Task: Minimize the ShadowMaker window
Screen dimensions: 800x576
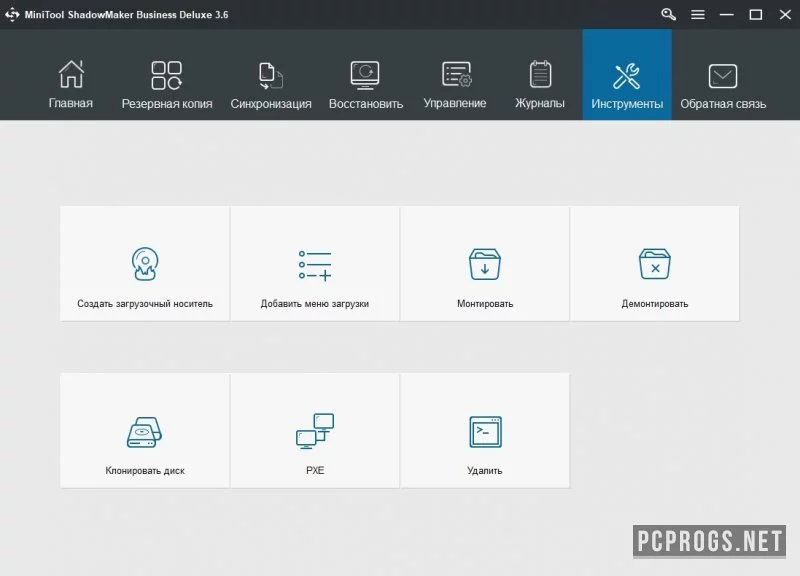Action: pyautogui.click(x=727, y=15)
